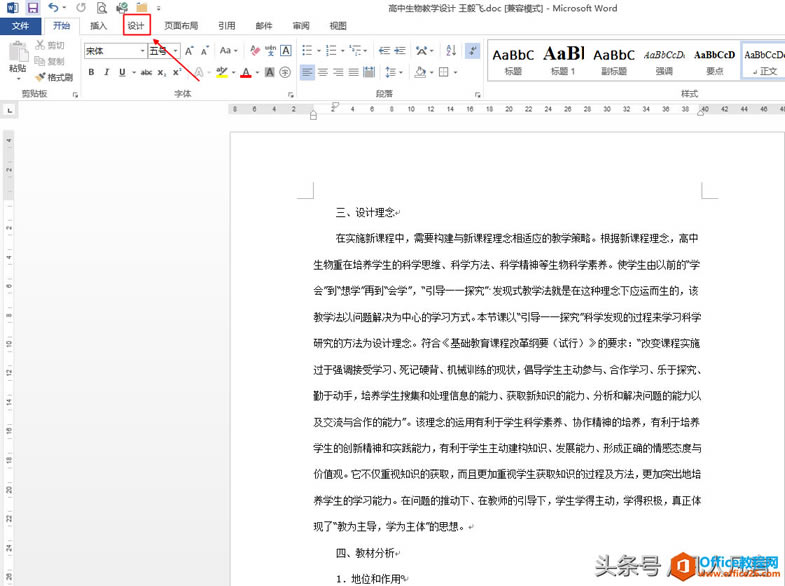Image resolution: width=785 pixels, height=586 pixels.
Task: Click 复制 (Copy) in the clipboard group
Action: point(50,61)
